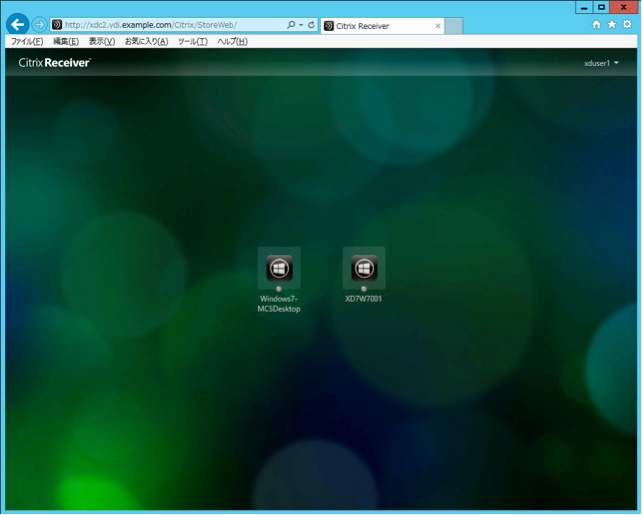Open the xduser1 account dropdown
The height and width of the screenshot is (515, 642).
tap(601, 63)
